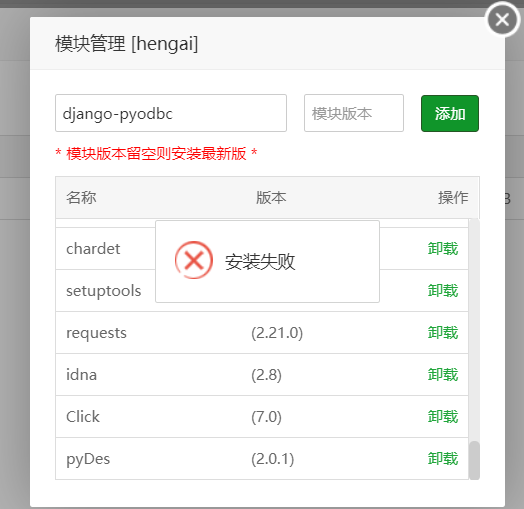
Task: Select the idna version (2.8)
Action: tap(266, 375)
